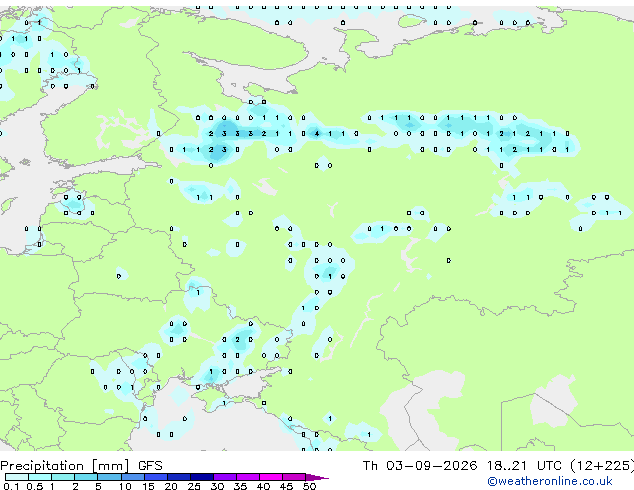Select the 45–50 mm legend swatch
Viewport: 634px width, 490px height.
click(294, 477)
